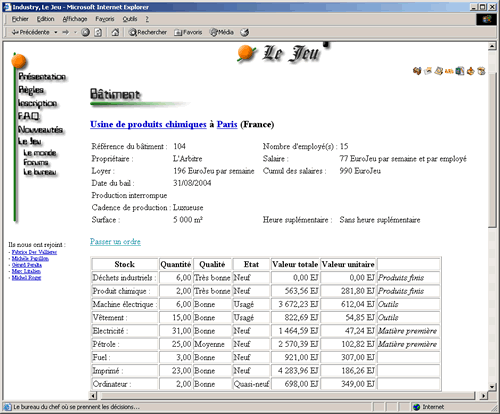This screenshot has width=500, height=414.
Task: Stop the page loading
Action: pyautogui.click(x=86, y=32)
